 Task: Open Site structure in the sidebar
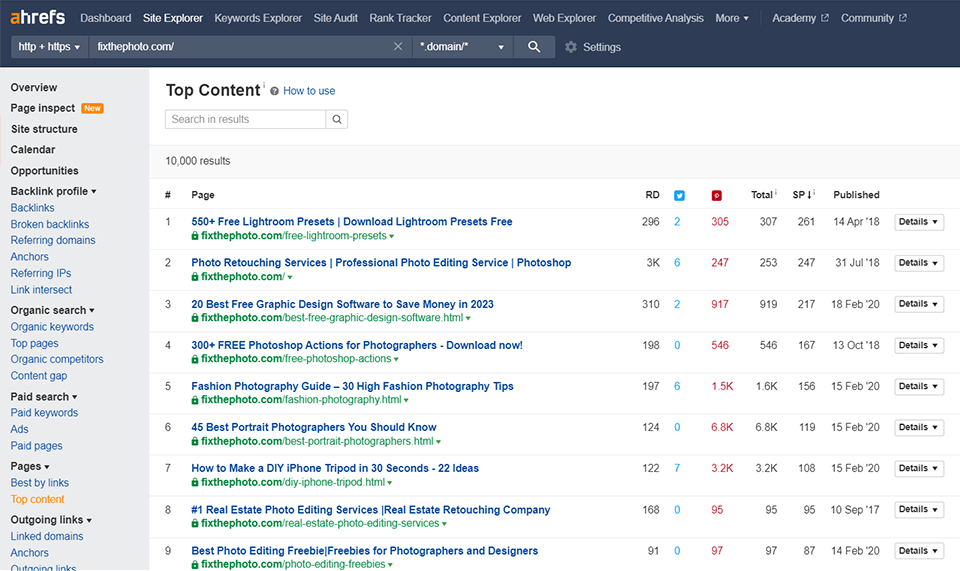tap(44, 129)
